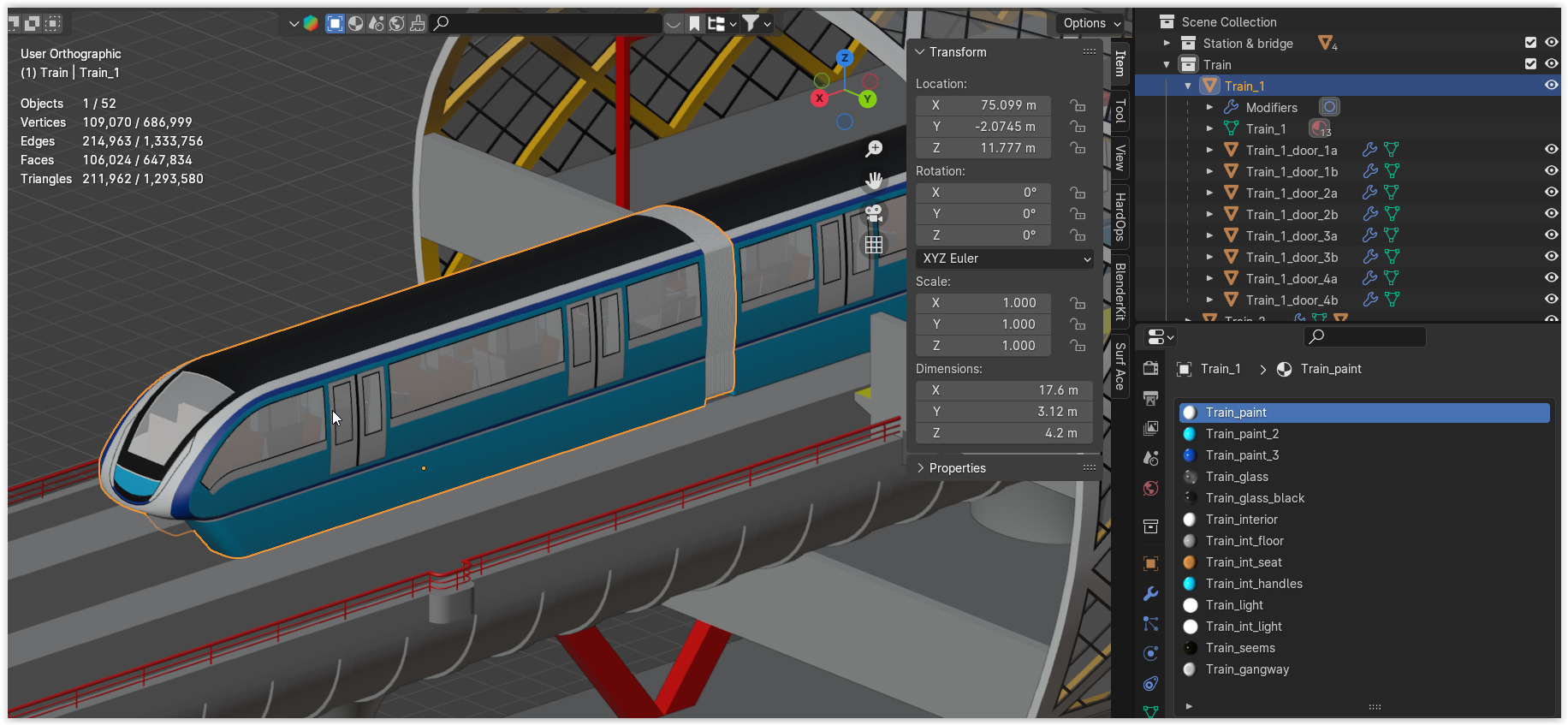Viewport: 1568px width, 725px height.
Task: Open the Output properties printer icon
Action: (1151, 398)
